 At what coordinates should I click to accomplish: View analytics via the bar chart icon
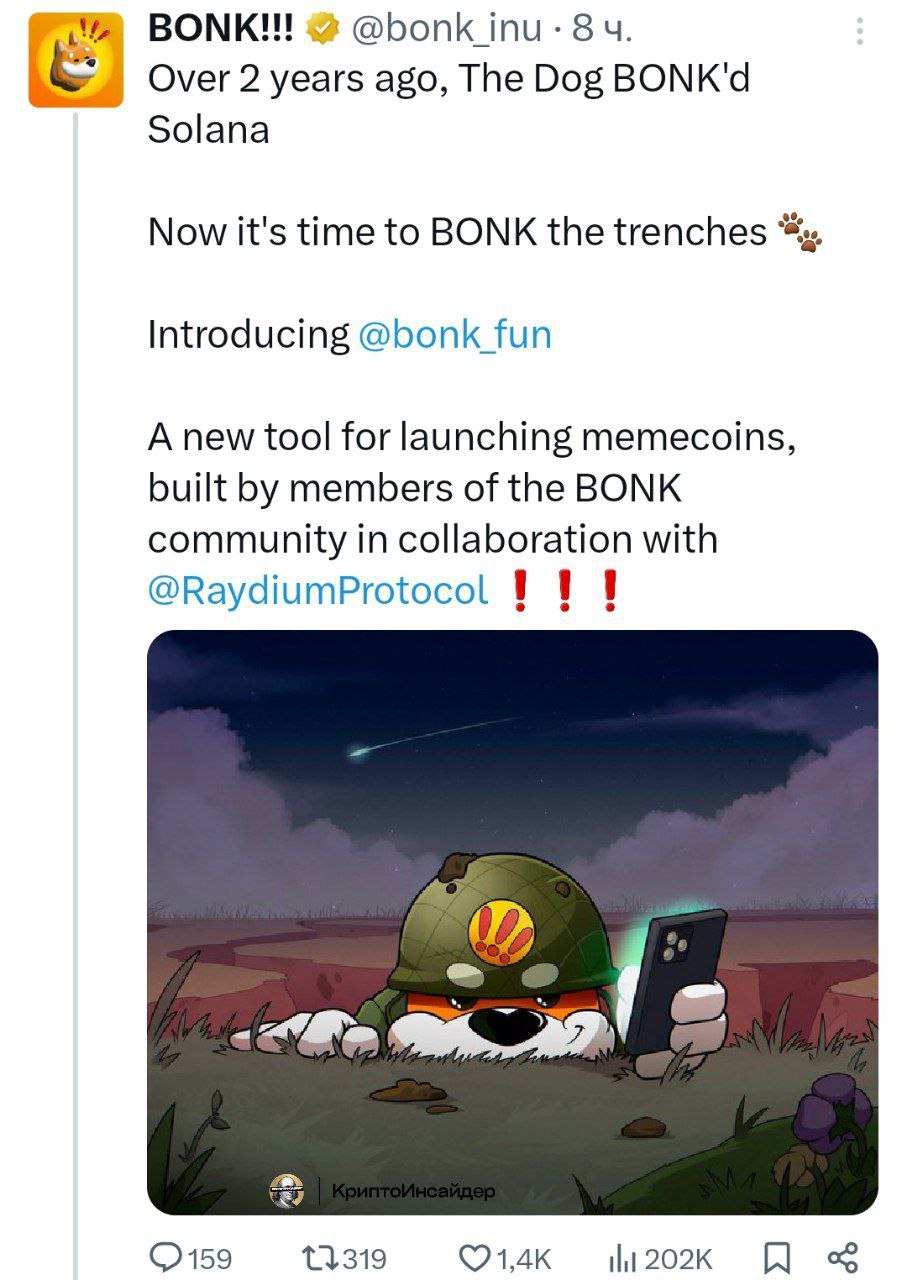click(623, 1257)
